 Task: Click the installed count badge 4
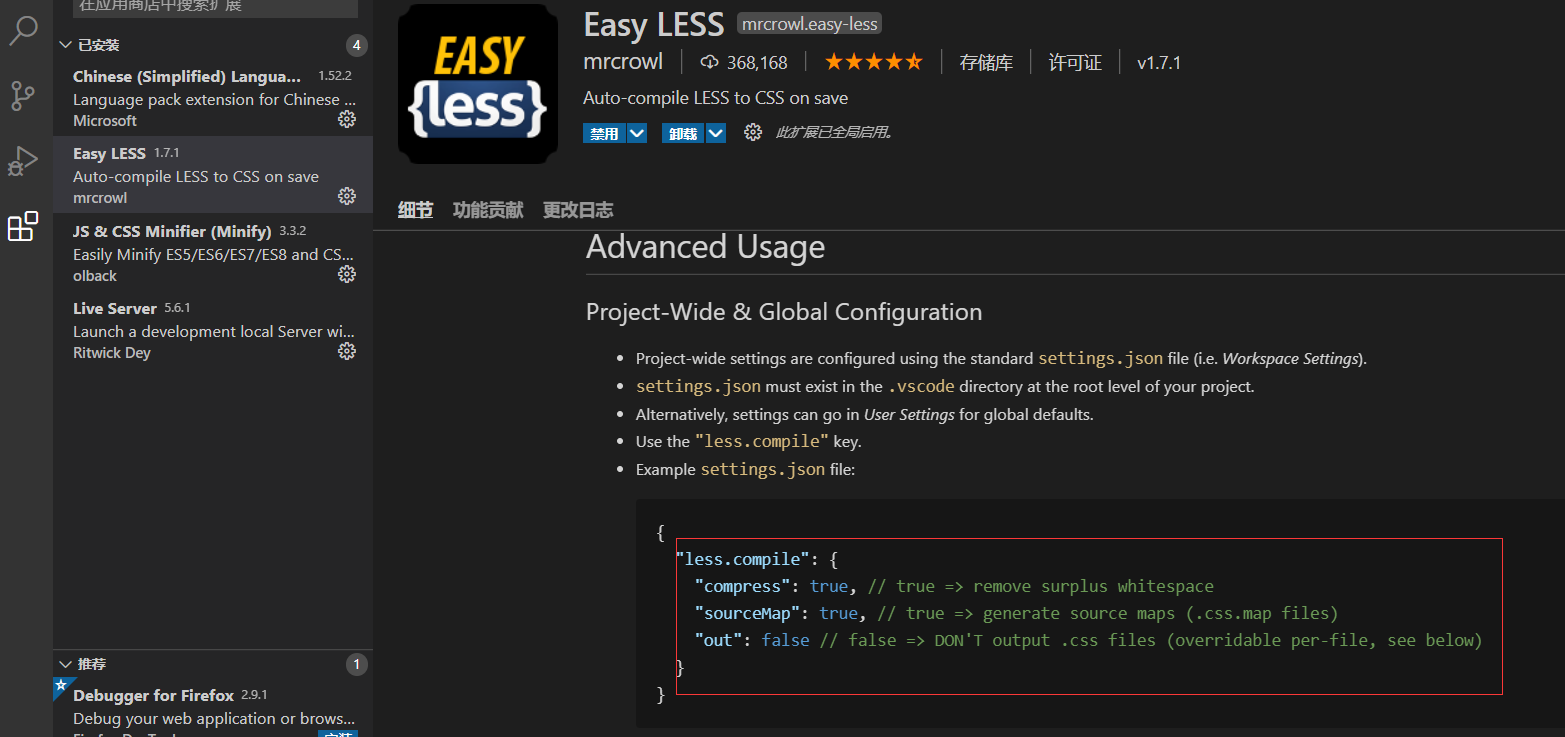point(357,45)
